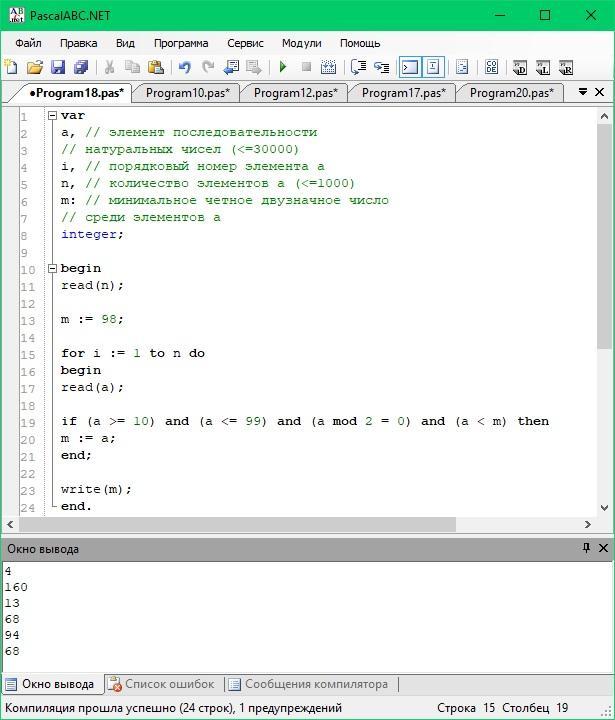Click the Open file folder icon
Image resolution: width=615 pixels, height=720 pixels.
coord(35,68)
